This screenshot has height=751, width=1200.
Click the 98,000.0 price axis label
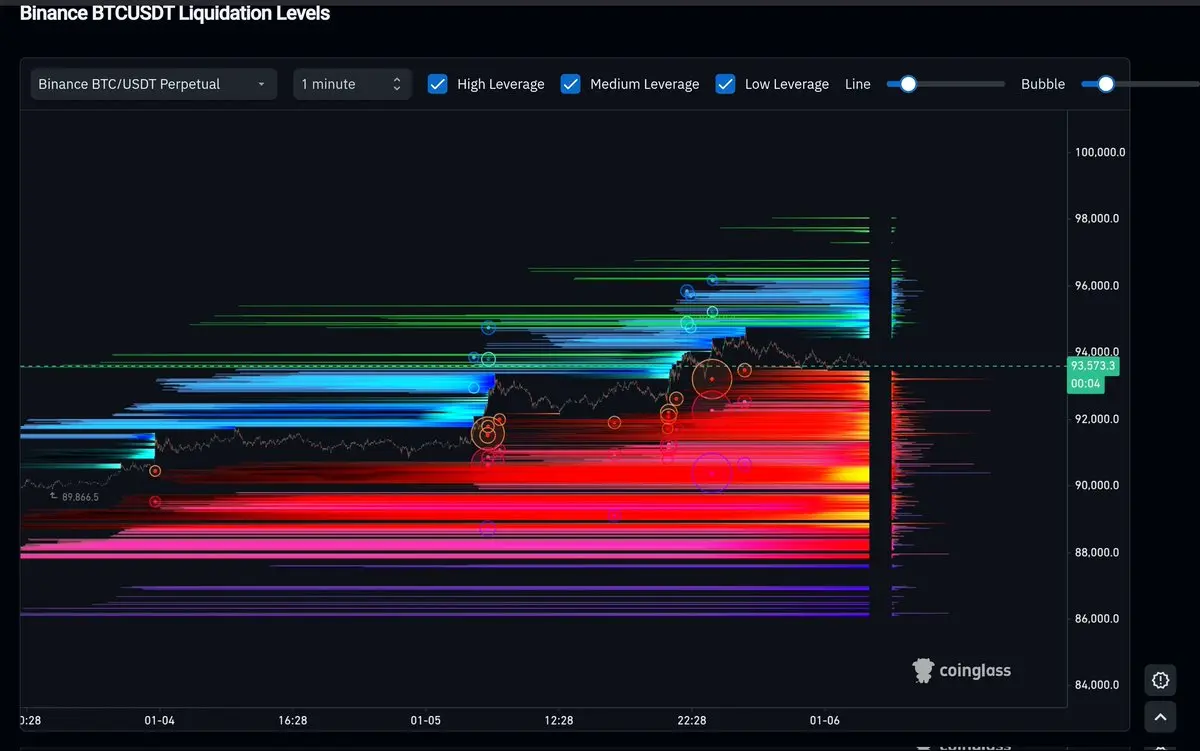coord(1097,219)
